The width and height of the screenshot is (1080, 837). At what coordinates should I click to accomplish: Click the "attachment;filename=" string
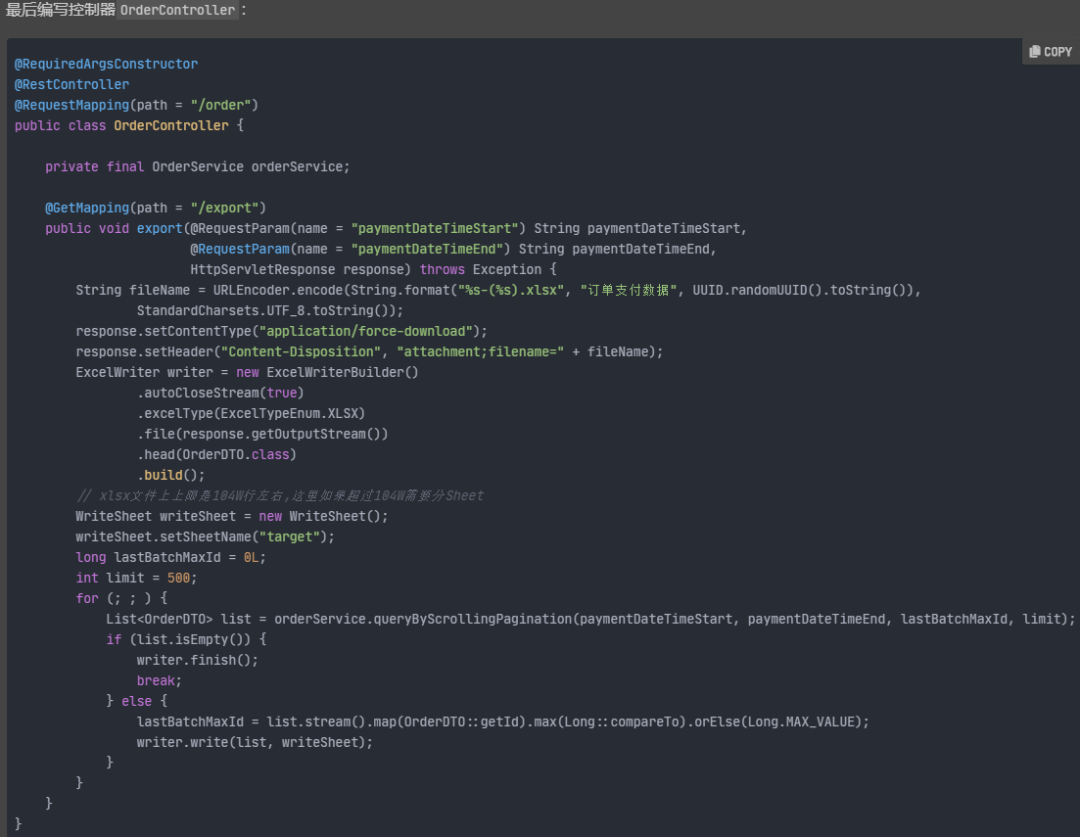tap(480, 352)
